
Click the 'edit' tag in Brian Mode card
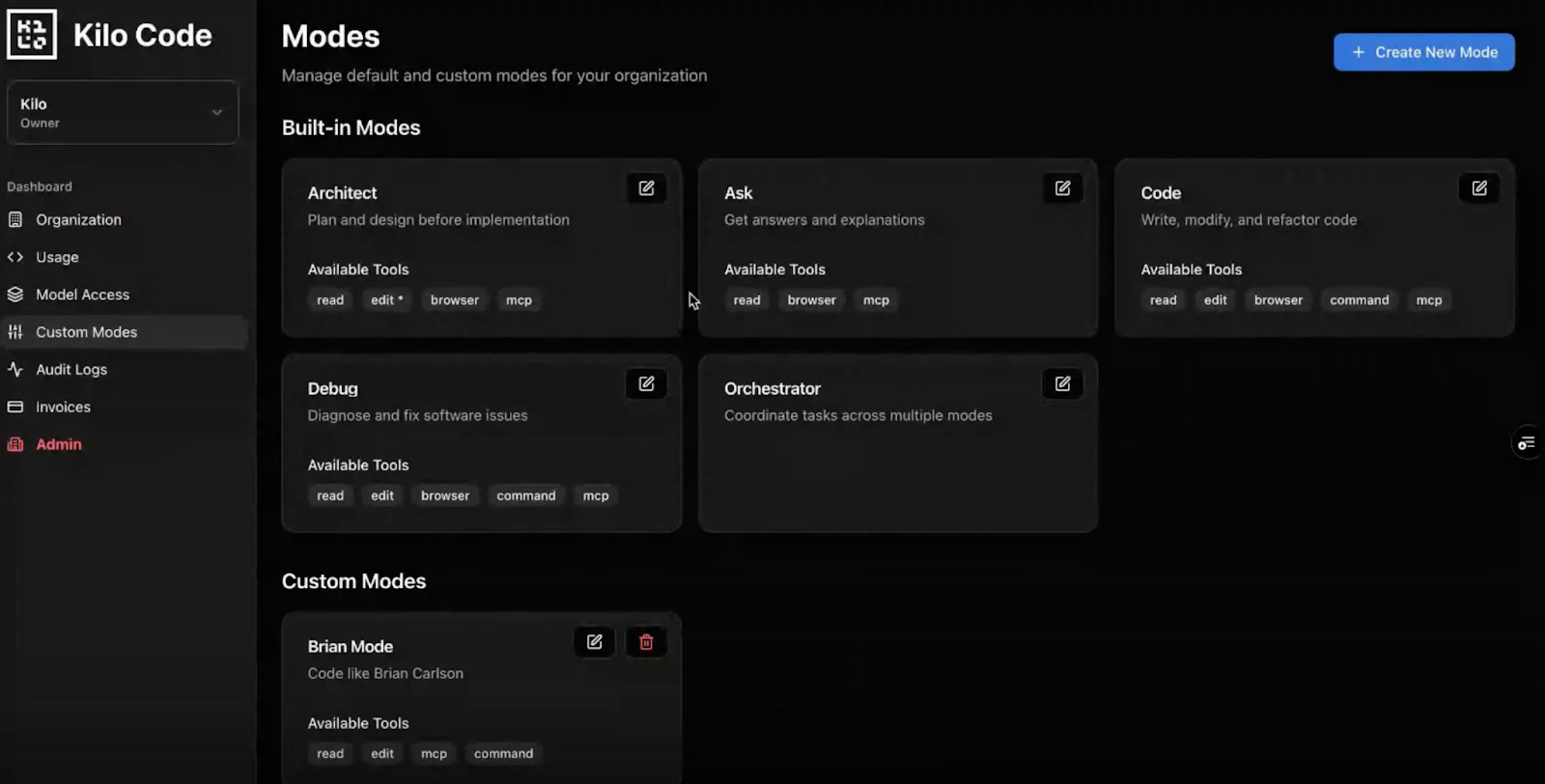(382, 754)
